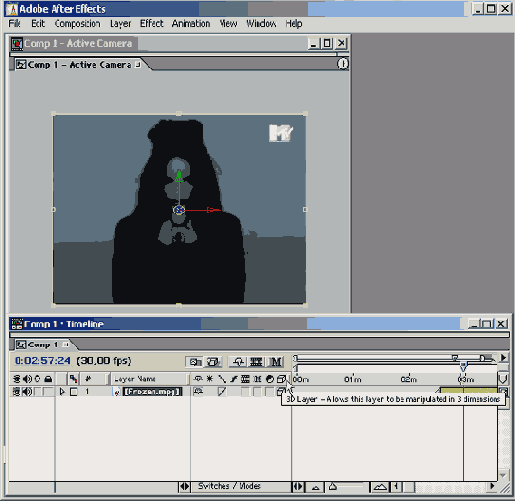This screenshot has width=515, height=501.
Task: Select the Comp 1 tab in the Timeline
Action: click(43, 344)
